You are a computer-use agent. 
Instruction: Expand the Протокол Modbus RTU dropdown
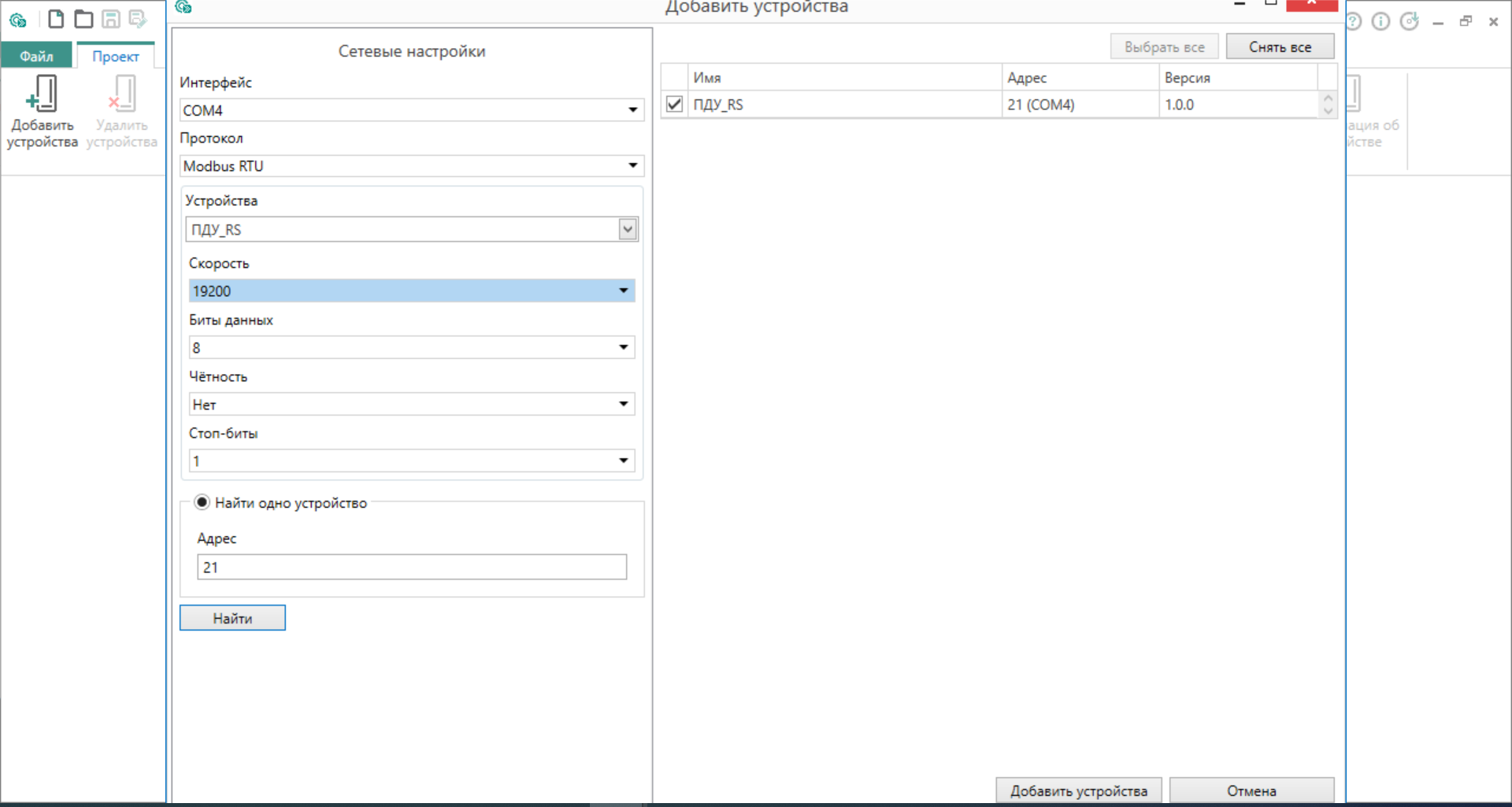pos(411,166)
